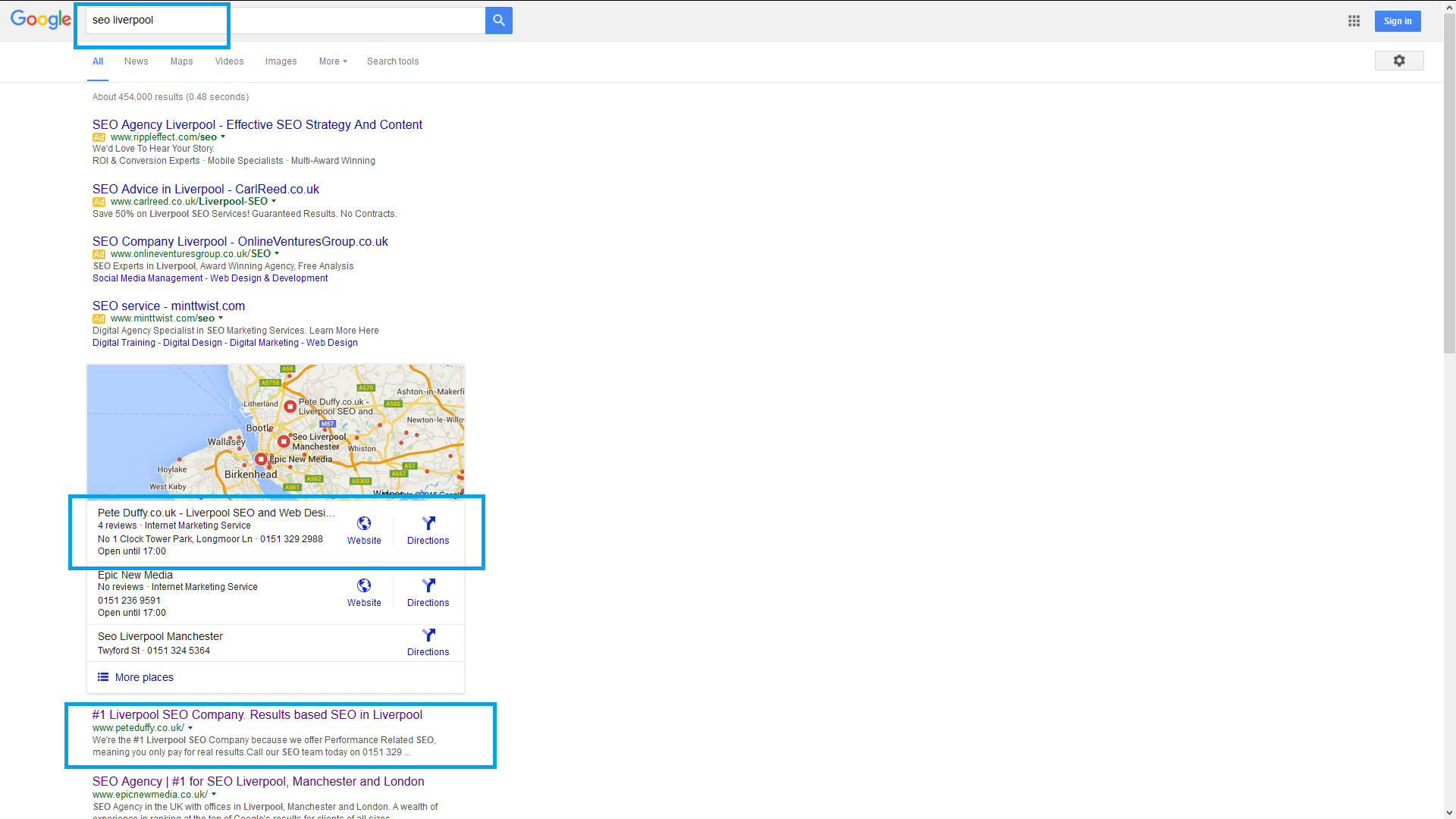Click Ad badge on onlineventuresgroup result
Image resolution: width=1456 pixels, height=819 pixels.
point(99,254)
